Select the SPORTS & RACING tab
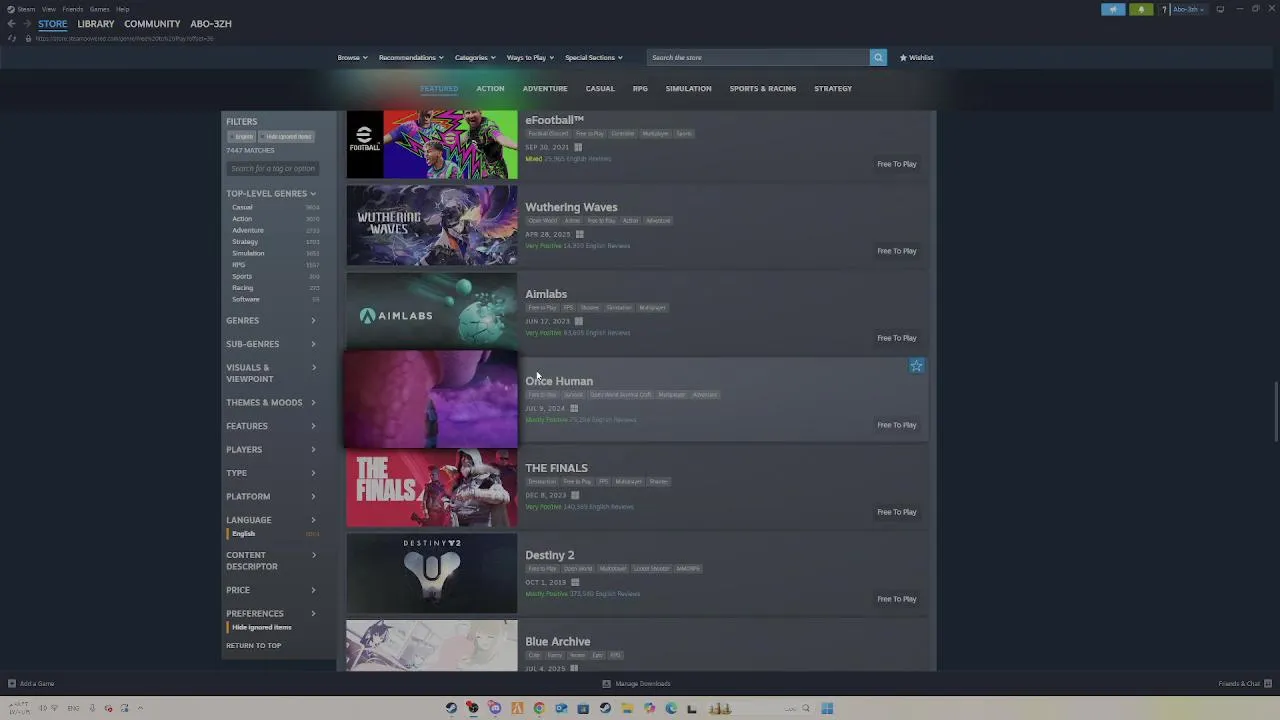 pos(762,89)
